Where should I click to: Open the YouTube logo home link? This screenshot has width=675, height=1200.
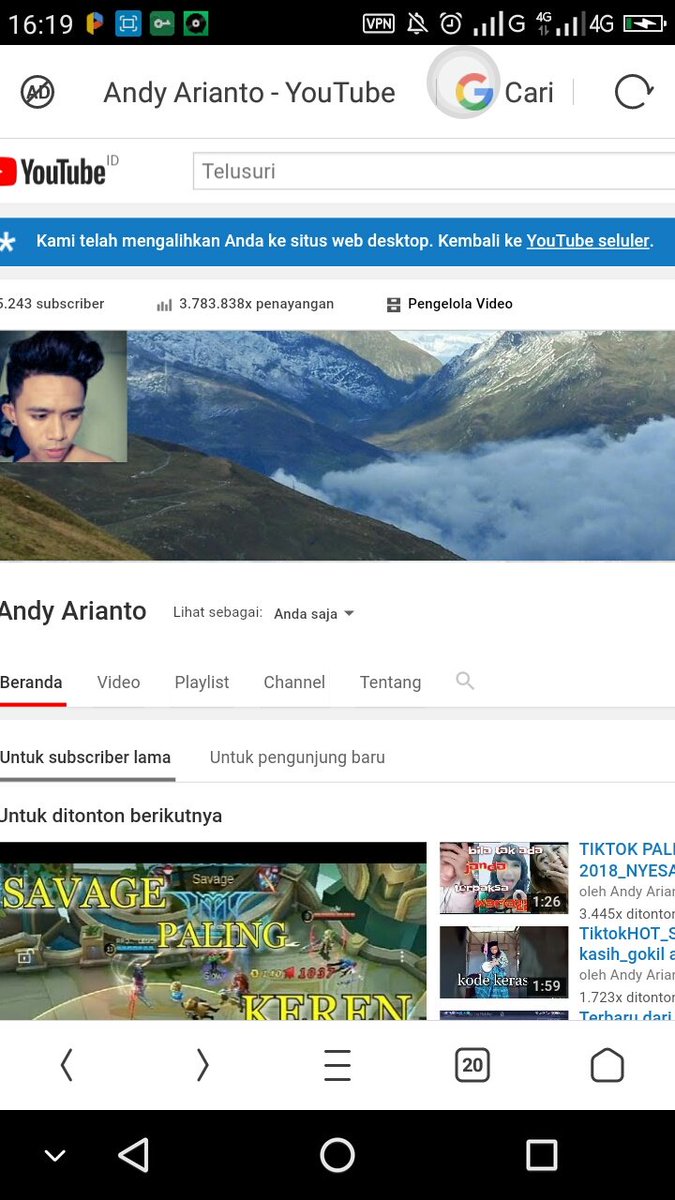coord(53,171)
